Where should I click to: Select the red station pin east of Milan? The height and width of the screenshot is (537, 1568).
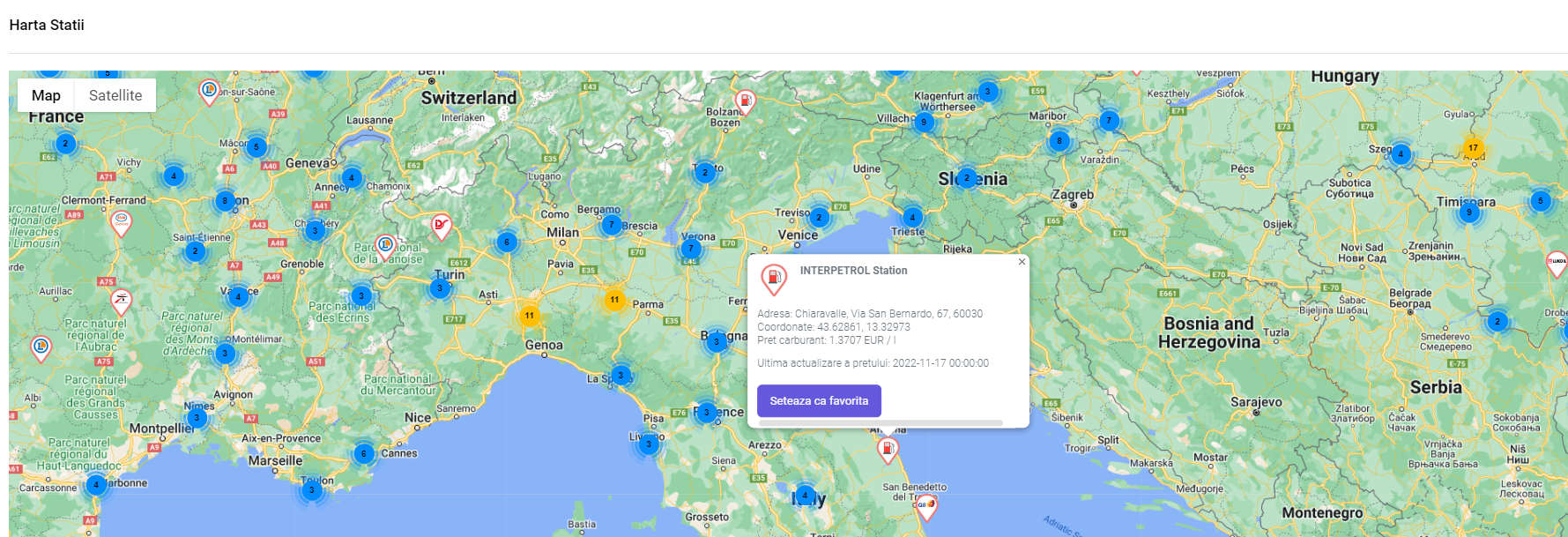[x=442, y=227]
